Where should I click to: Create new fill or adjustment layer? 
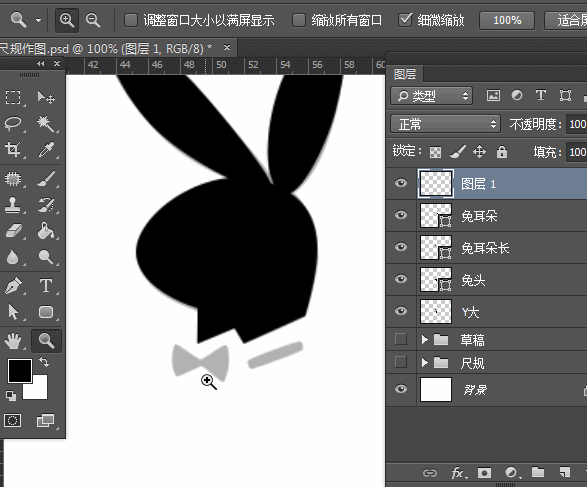click(512, 473)
